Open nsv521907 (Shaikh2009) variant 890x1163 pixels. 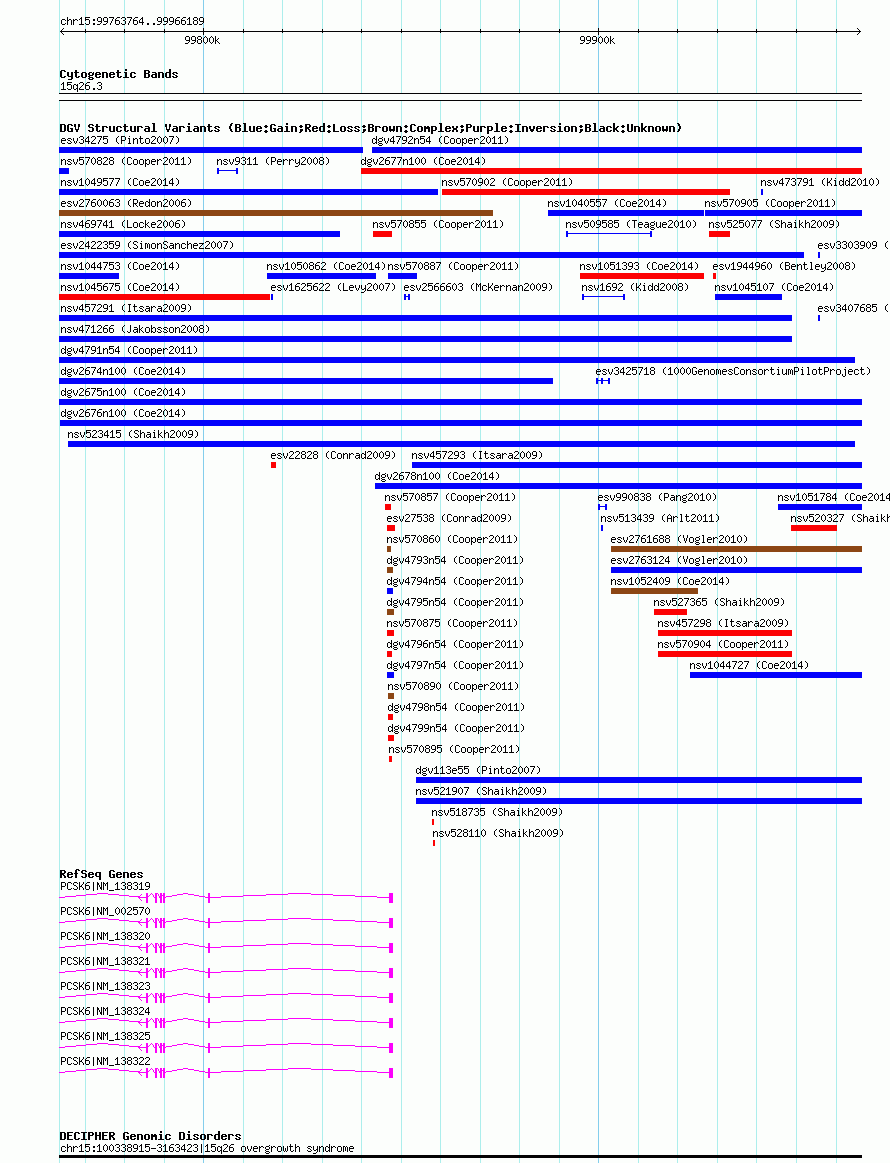coord(481,791)
